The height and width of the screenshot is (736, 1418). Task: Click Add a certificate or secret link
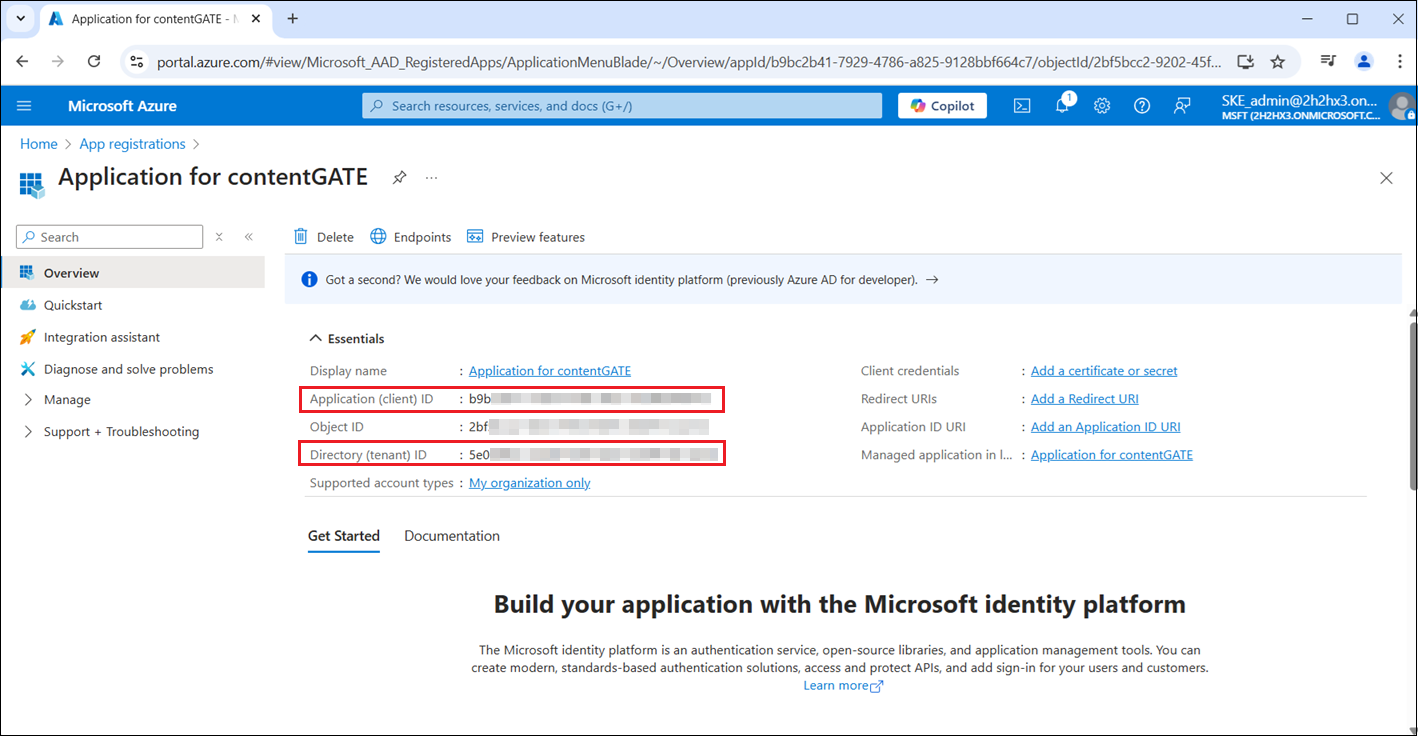tap(1103, 371)
